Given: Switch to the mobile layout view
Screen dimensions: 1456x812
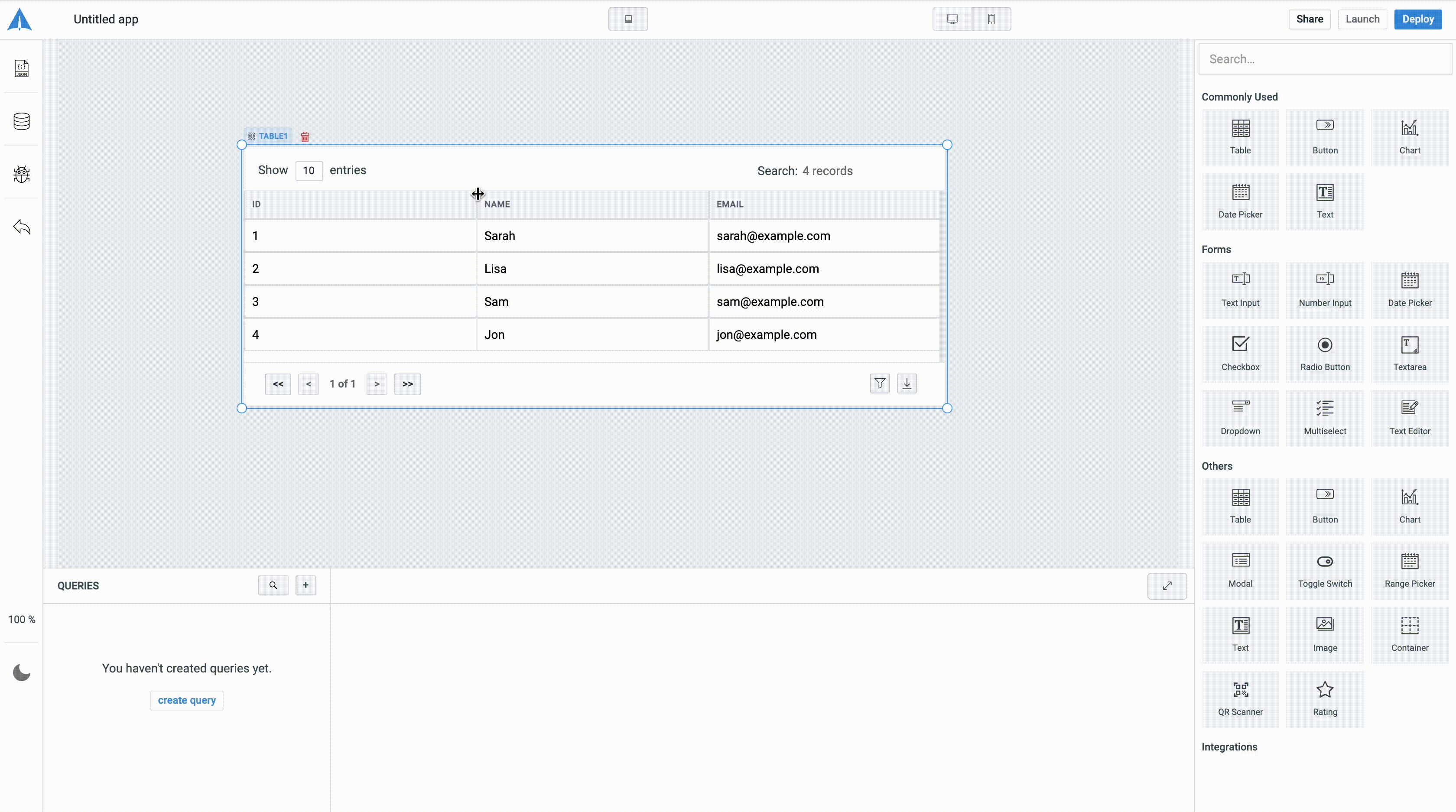Looking at the screenshot, I should [991, 19].
